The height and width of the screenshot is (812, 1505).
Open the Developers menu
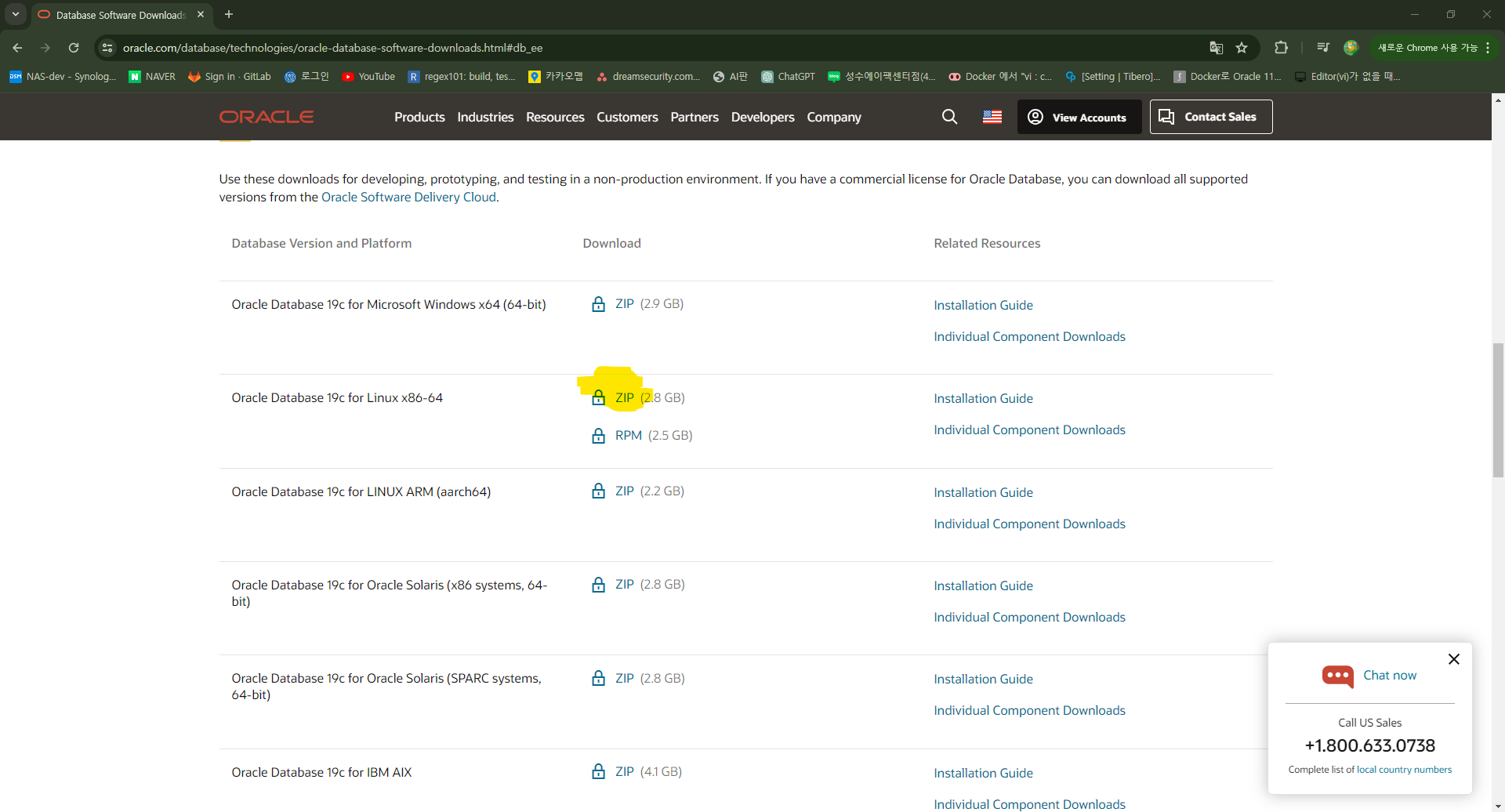[763, 117]
